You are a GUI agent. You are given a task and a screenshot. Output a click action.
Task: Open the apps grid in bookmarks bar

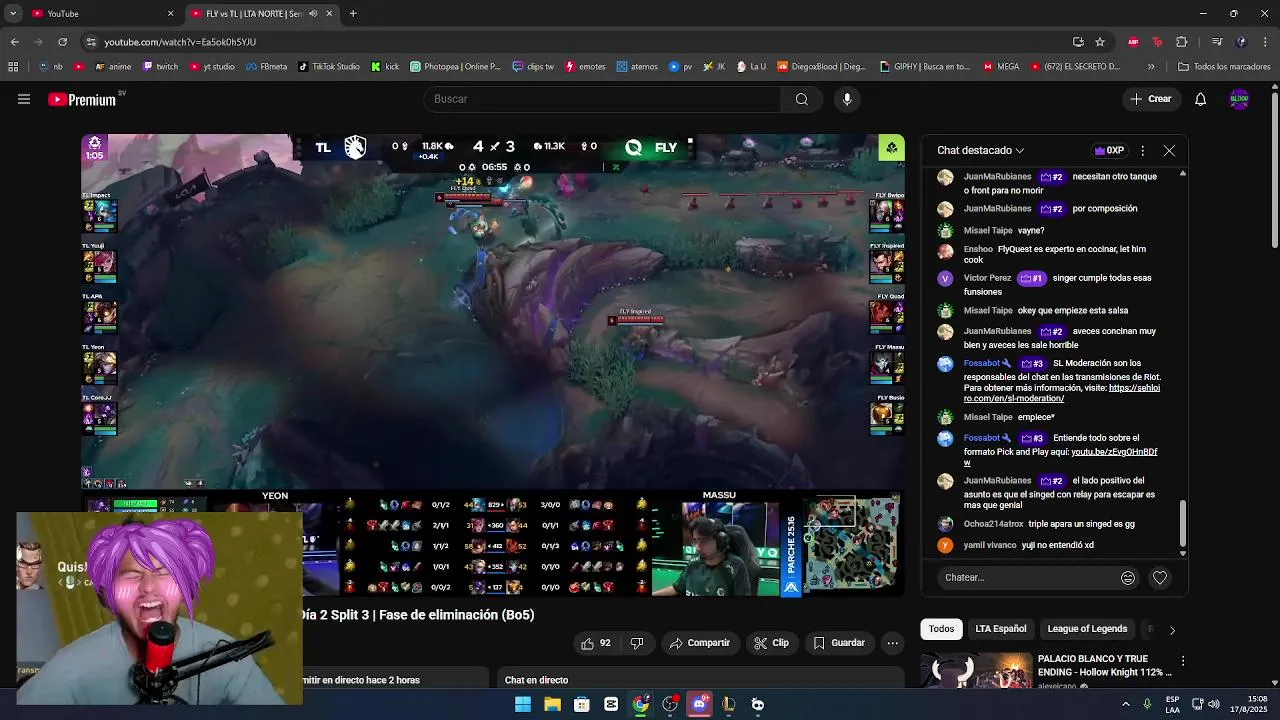point(13,67)
